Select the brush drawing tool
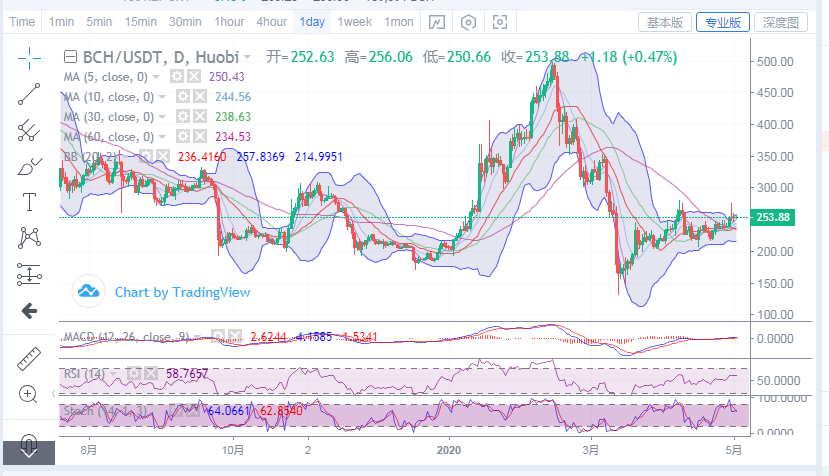 click(29, 166)
